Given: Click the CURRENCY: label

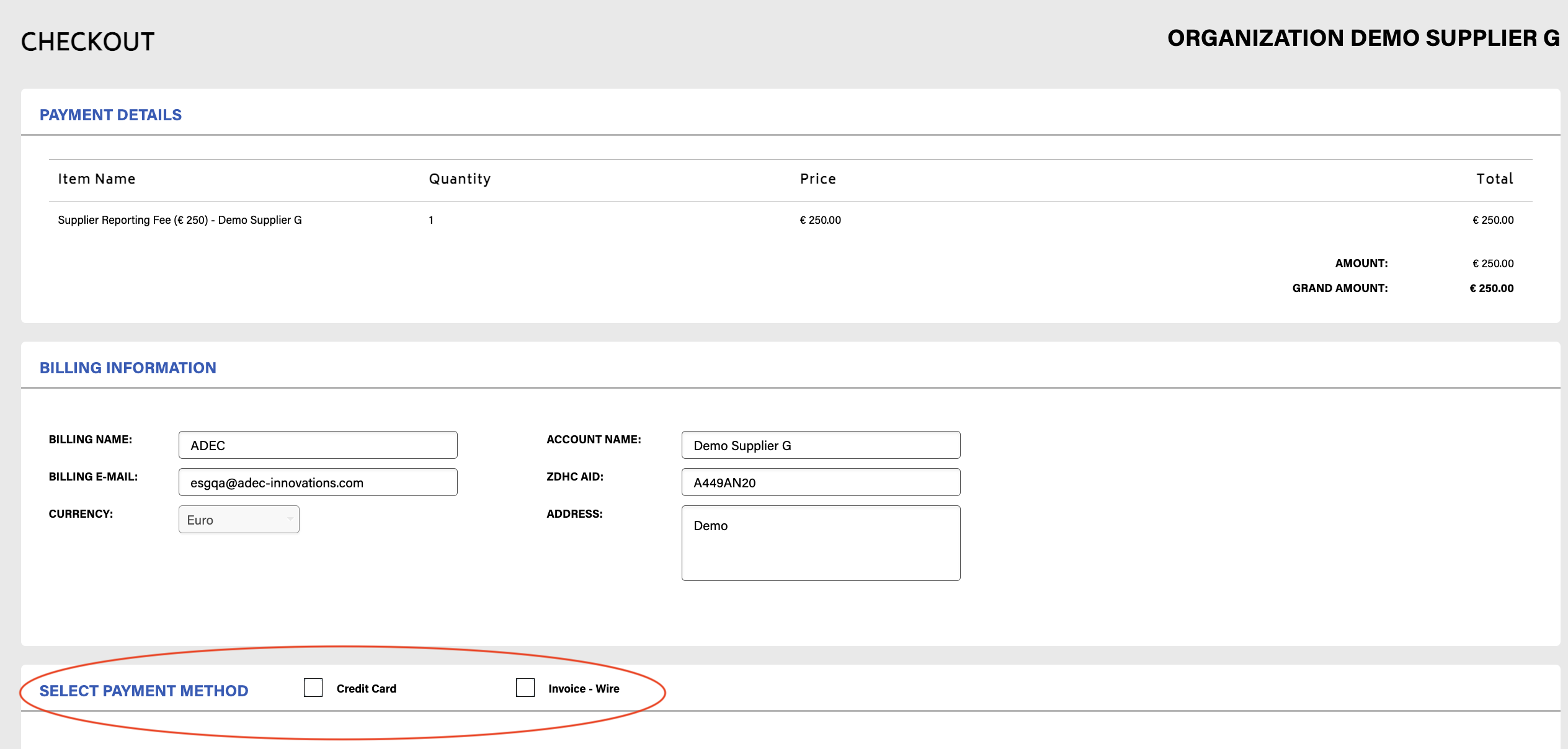Looking at the screenshot, I should (81, 514).
